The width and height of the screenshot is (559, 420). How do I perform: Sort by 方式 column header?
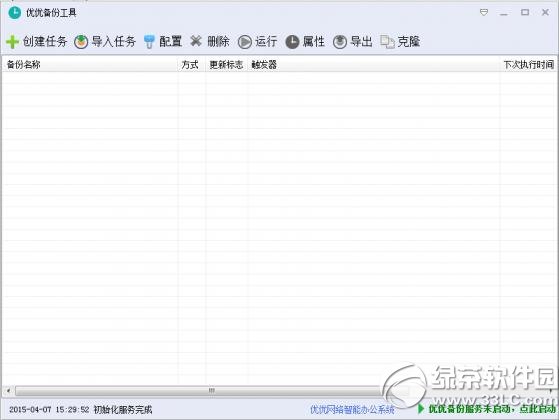pyautogui.click(x=191, y=65)
